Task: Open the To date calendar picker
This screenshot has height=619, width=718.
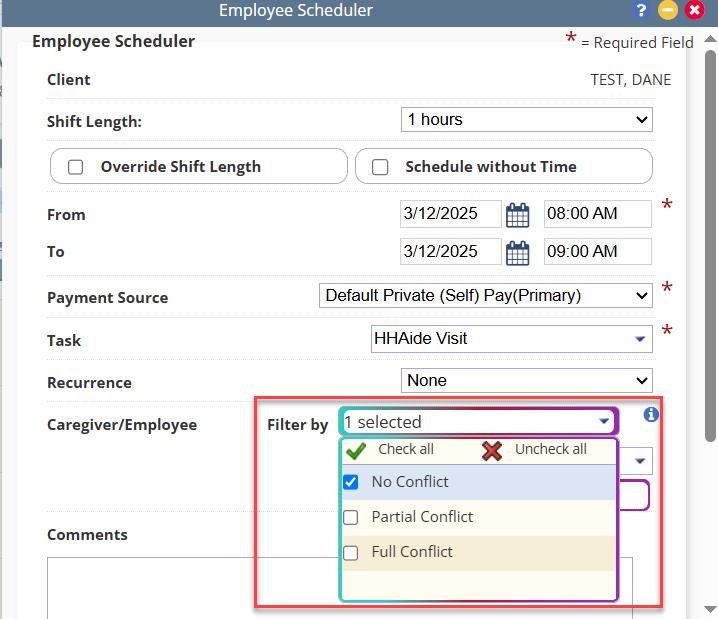Action: pyautogui.click(x=517, y=253)
